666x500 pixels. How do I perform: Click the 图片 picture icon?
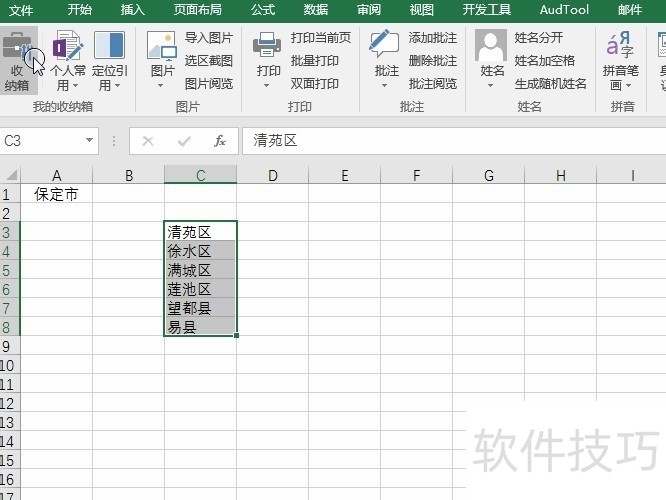(x=162, y=45)
